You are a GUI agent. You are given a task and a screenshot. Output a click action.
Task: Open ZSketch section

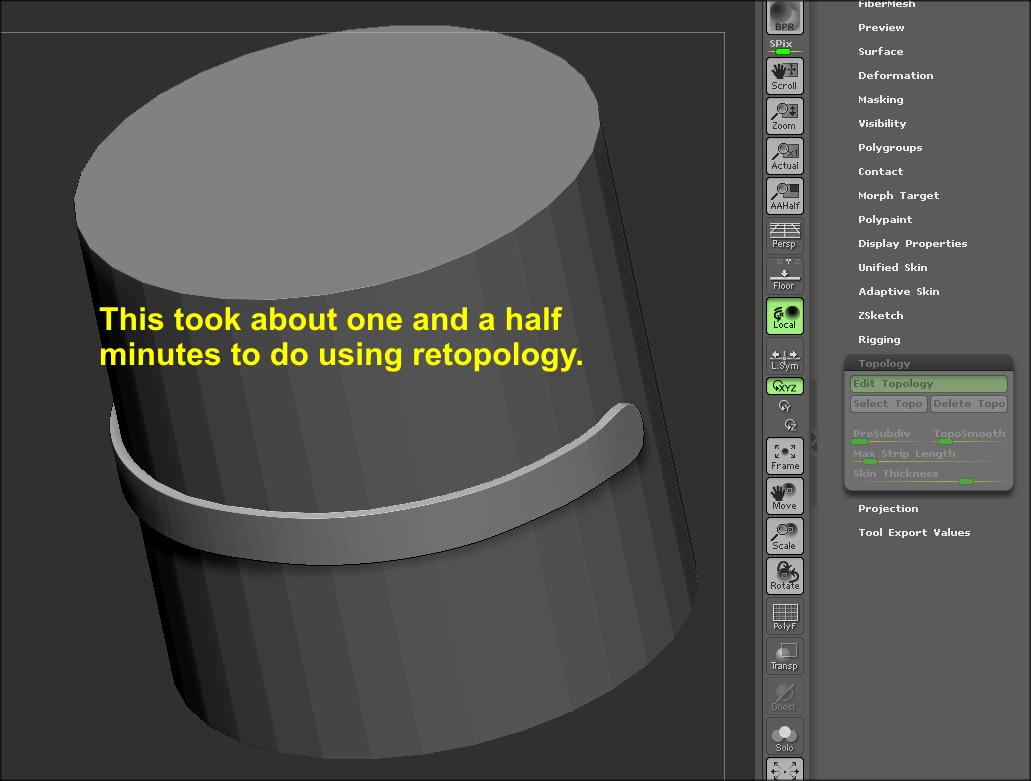click(880, 316)
